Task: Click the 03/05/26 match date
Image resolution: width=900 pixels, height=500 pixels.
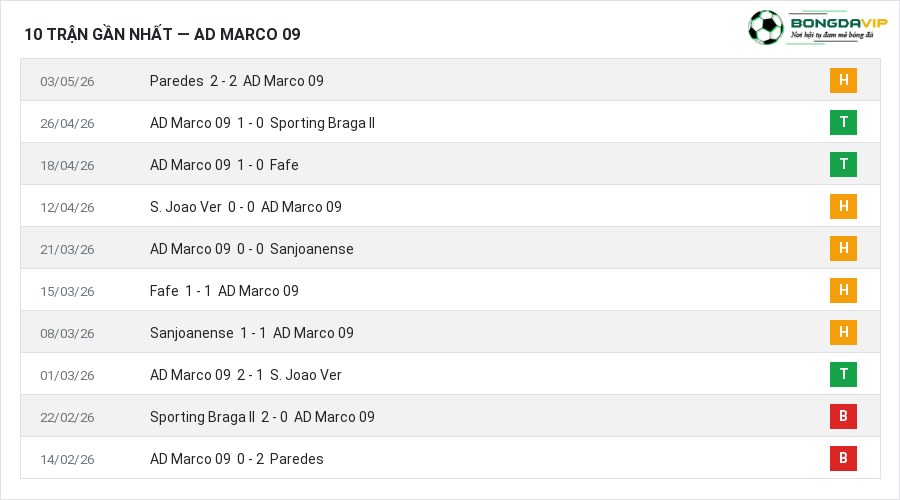Action: (67, 82)
